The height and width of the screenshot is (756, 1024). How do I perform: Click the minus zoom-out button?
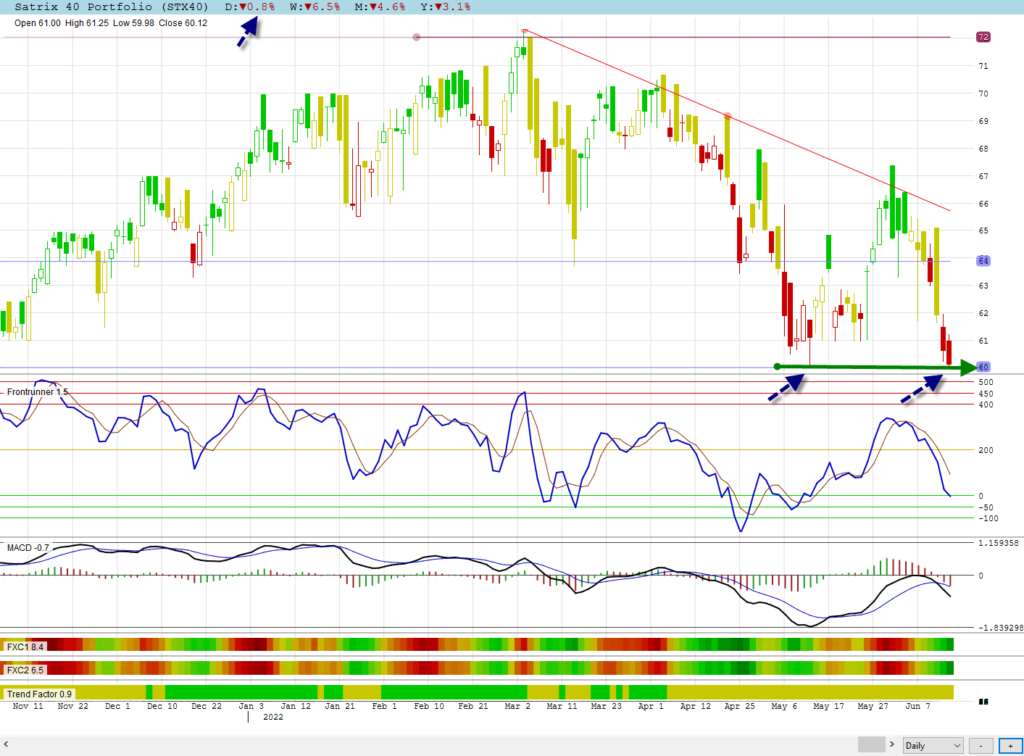981,745
